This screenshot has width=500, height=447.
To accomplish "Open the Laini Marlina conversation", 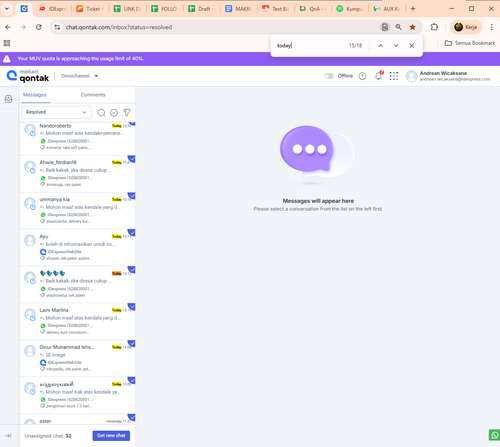I will (x=77, y=321).
